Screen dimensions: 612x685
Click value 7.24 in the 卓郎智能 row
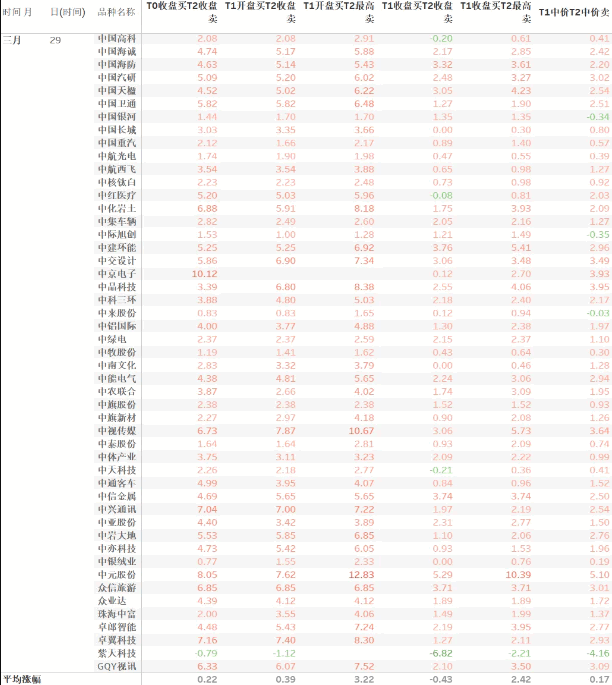[364, 627]
